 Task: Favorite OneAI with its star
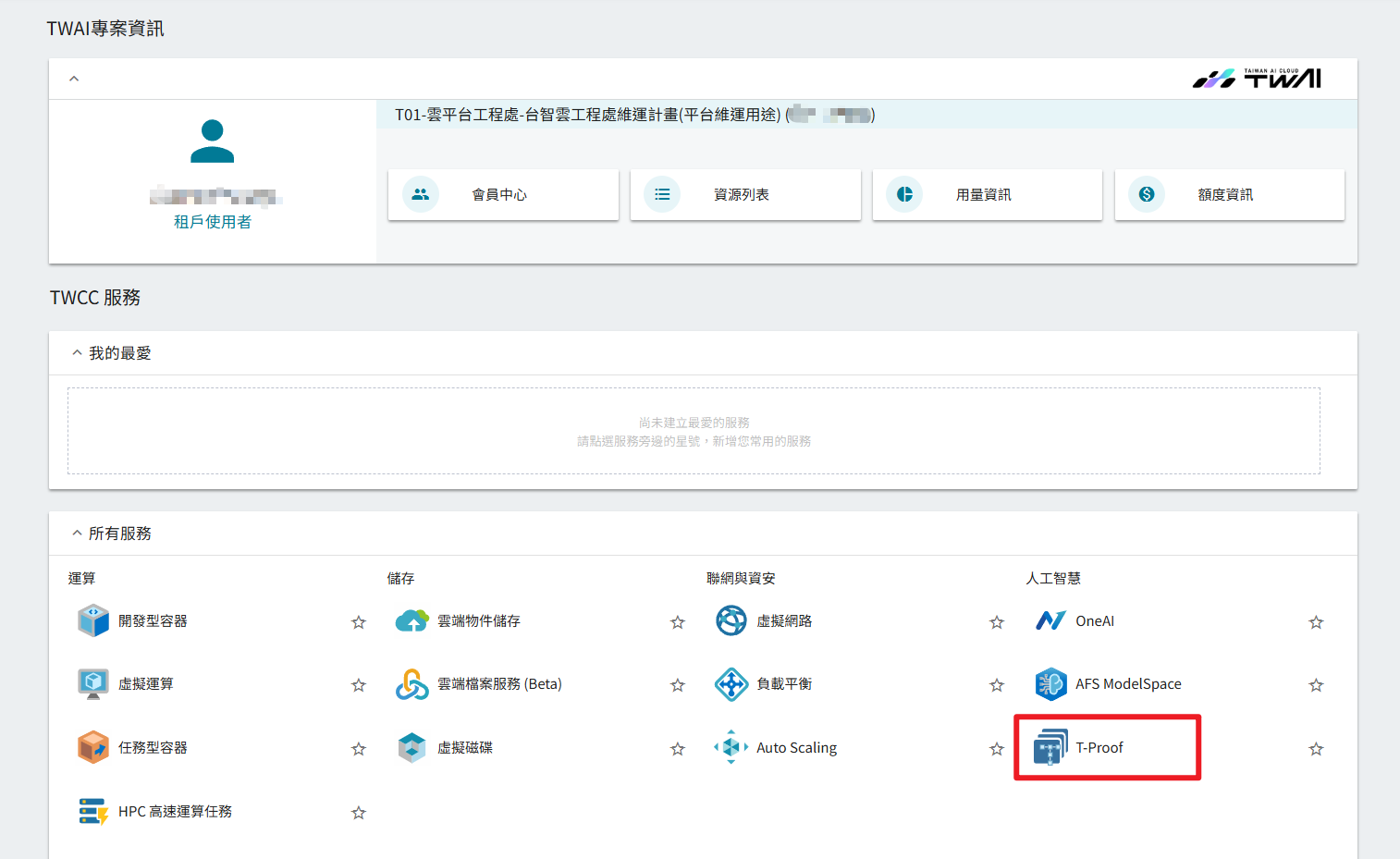1316,622
